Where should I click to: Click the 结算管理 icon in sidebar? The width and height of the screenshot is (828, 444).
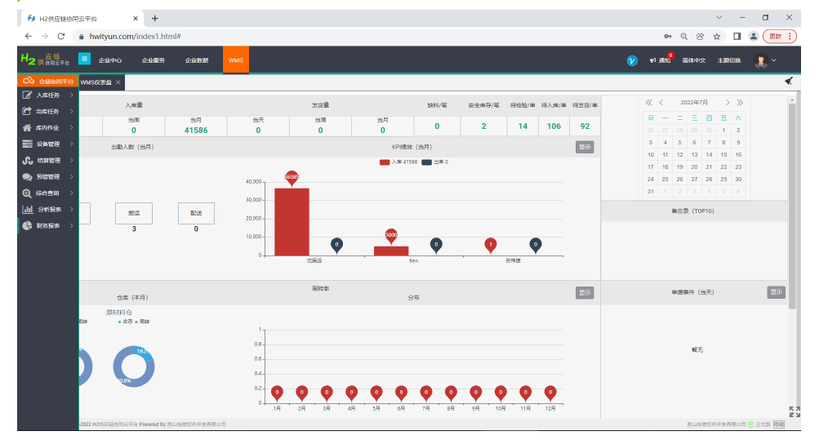click(x=27, y=160)
